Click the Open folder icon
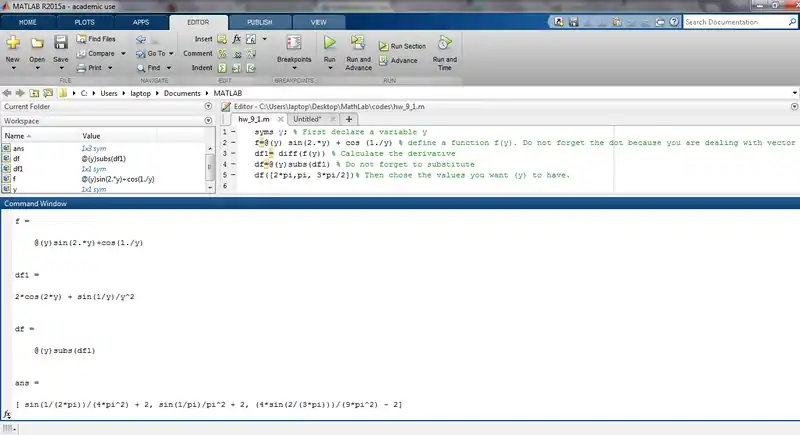Image resolution: width=800 pixels, height=435 pixels. (x=37, y=43)
